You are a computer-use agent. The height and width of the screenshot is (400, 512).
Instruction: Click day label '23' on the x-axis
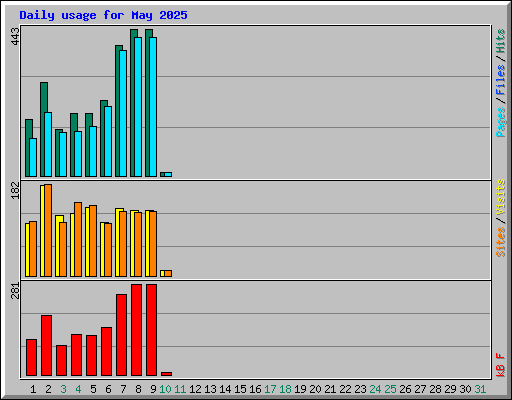[x=360, y=389]
